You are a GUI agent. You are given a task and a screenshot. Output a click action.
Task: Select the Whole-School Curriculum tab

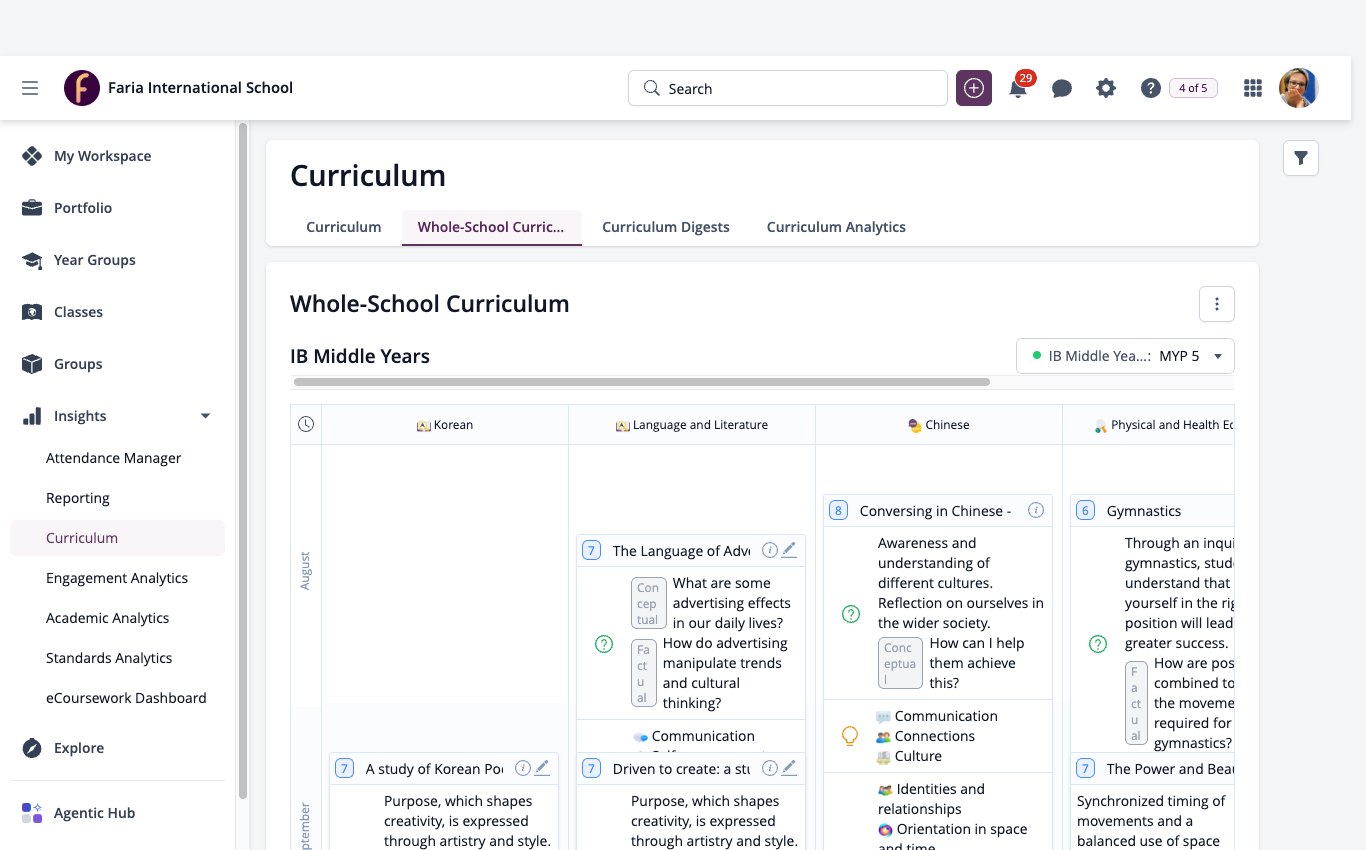[x=491, y=227]
